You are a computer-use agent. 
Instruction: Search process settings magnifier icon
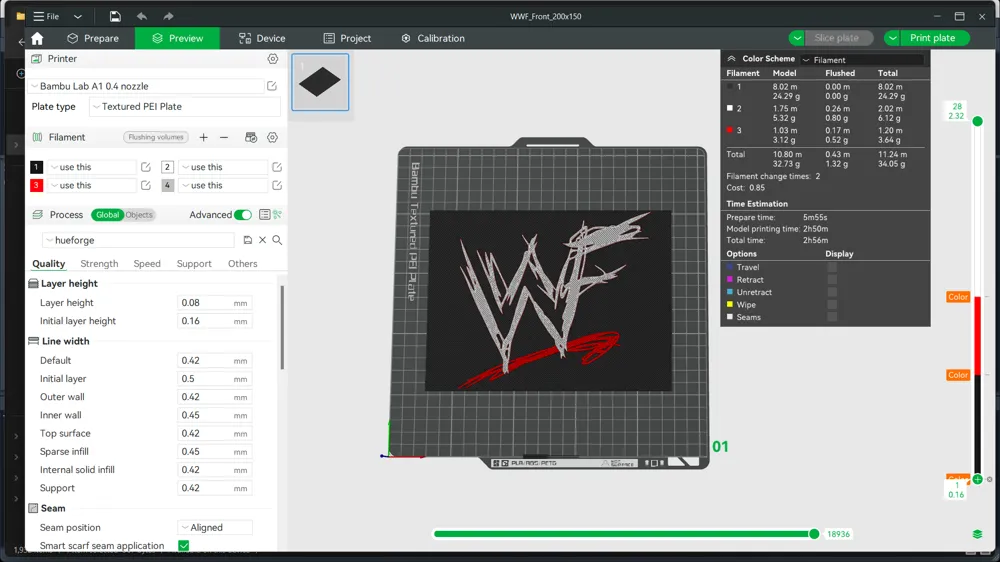(277, 240)
